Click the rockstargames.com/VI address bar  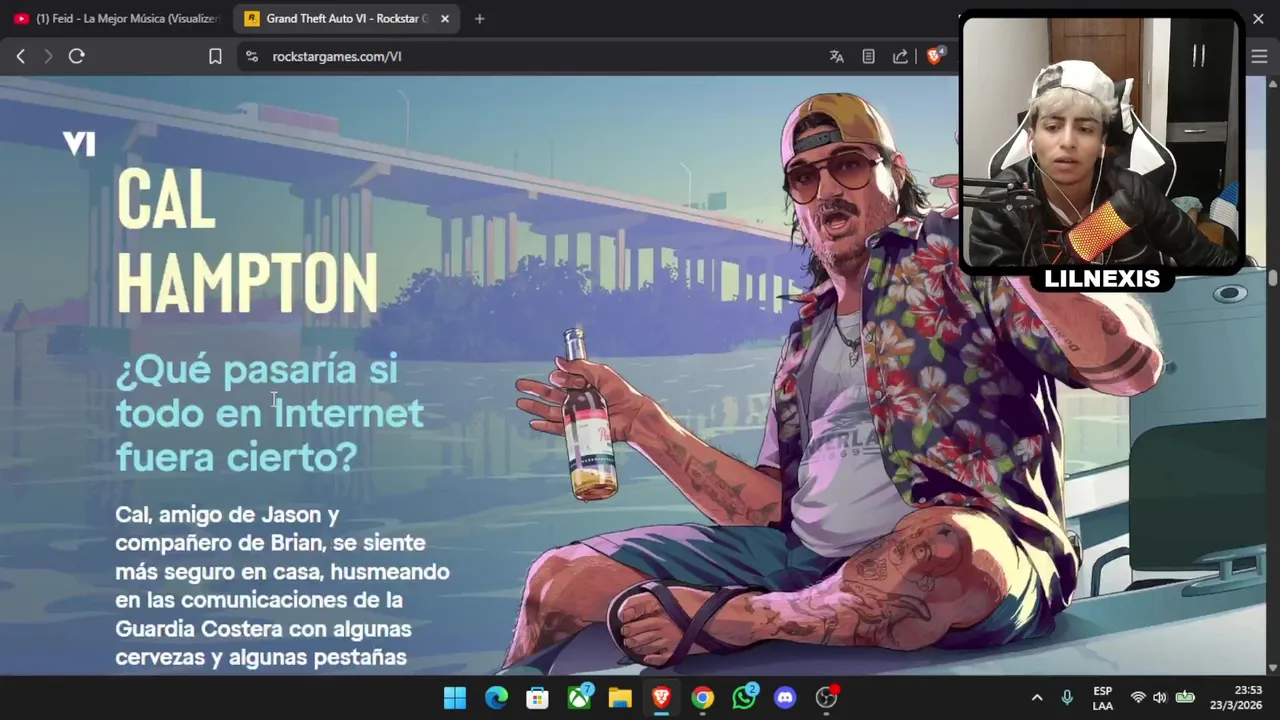pyautogui.click(x=337, y=57)
